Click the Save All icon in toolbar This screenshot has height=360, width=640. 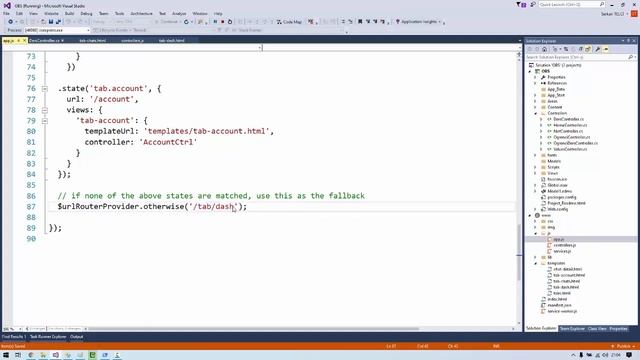(x=58, y=22)
